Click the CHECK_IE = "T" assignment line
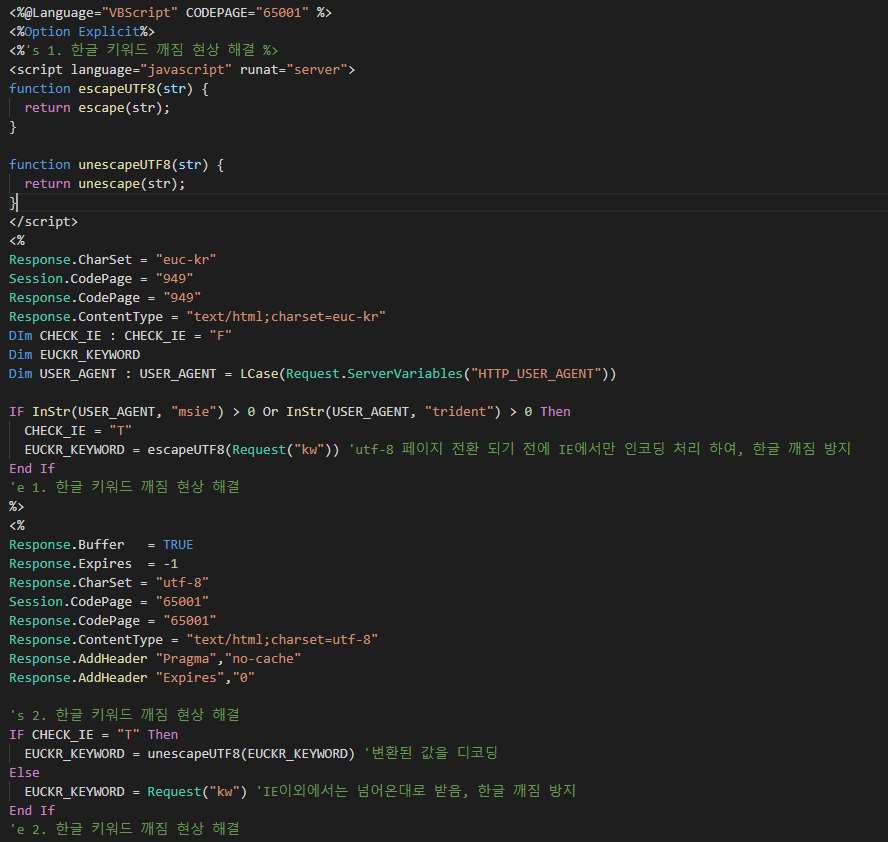 click(78, 431)
